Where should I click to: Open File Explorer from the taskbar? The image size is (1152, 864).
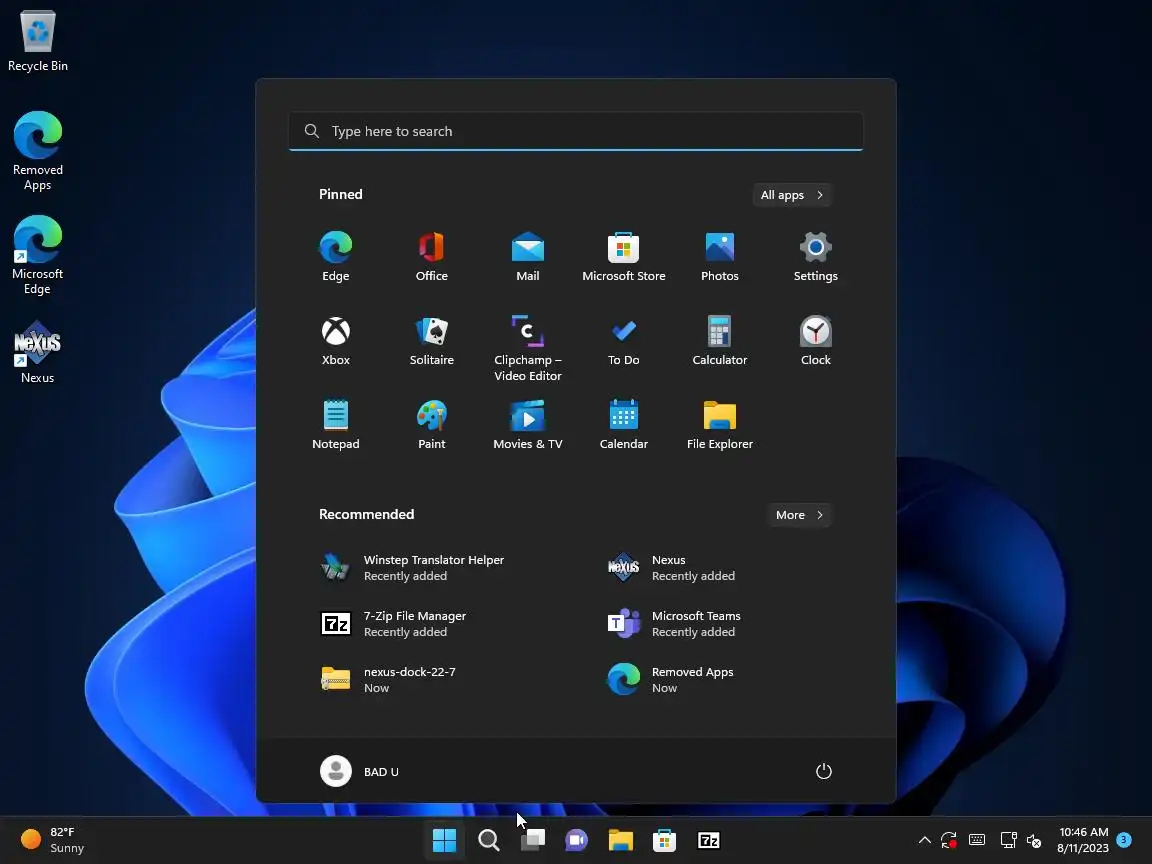pos(621,840)
